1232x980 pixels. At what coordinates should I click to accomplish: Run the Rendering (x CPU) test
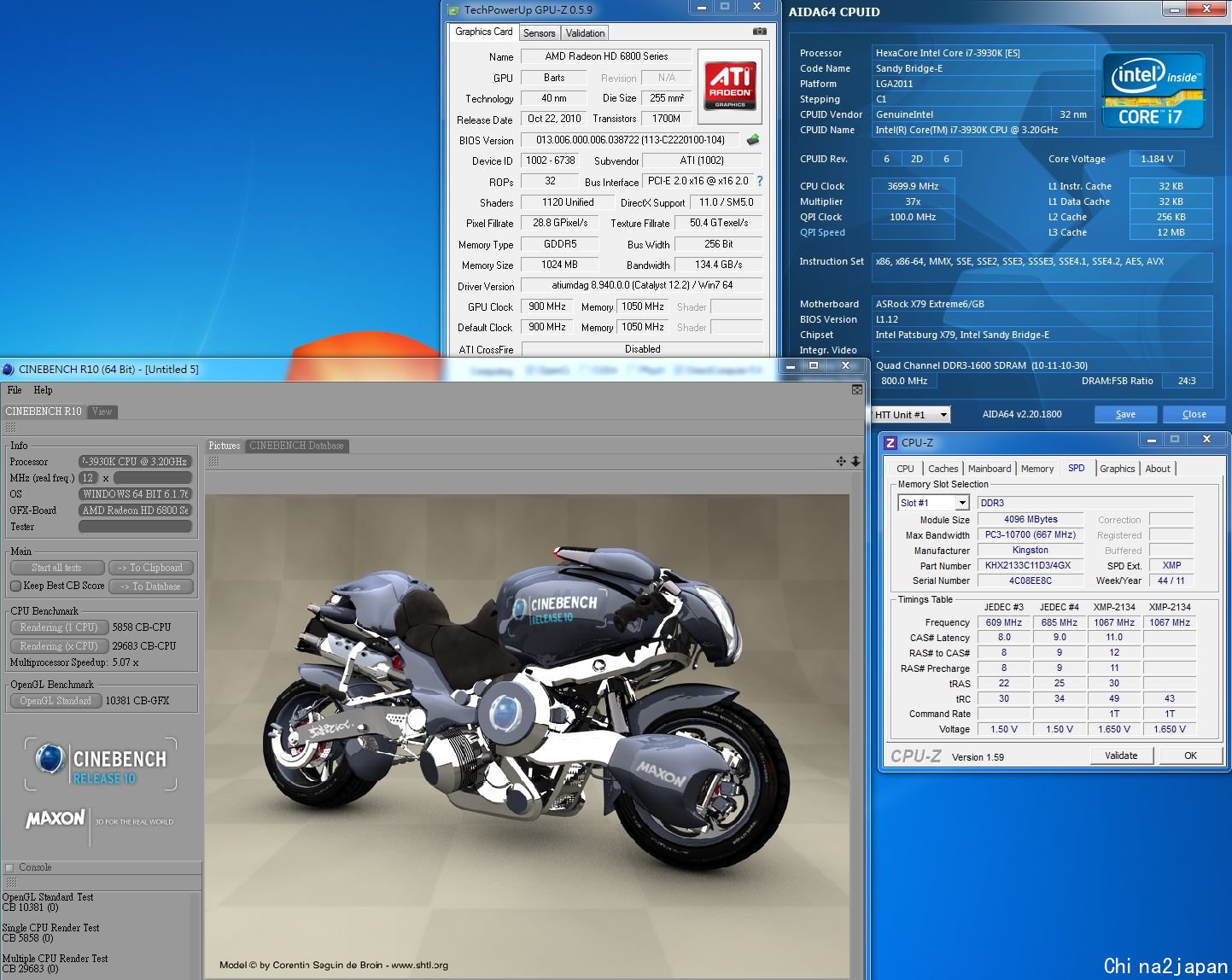tap(59, 646)
